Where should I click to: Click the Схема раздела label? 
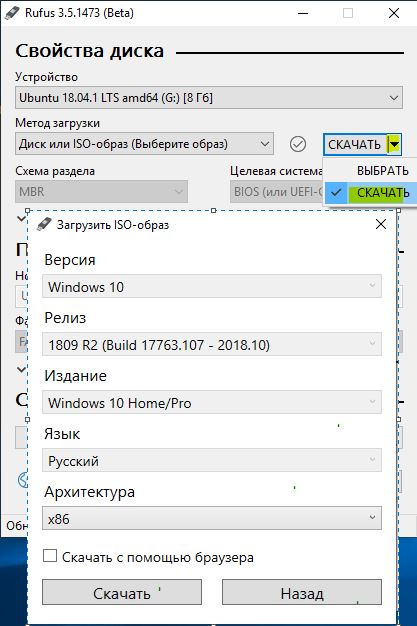click(55, 171)
